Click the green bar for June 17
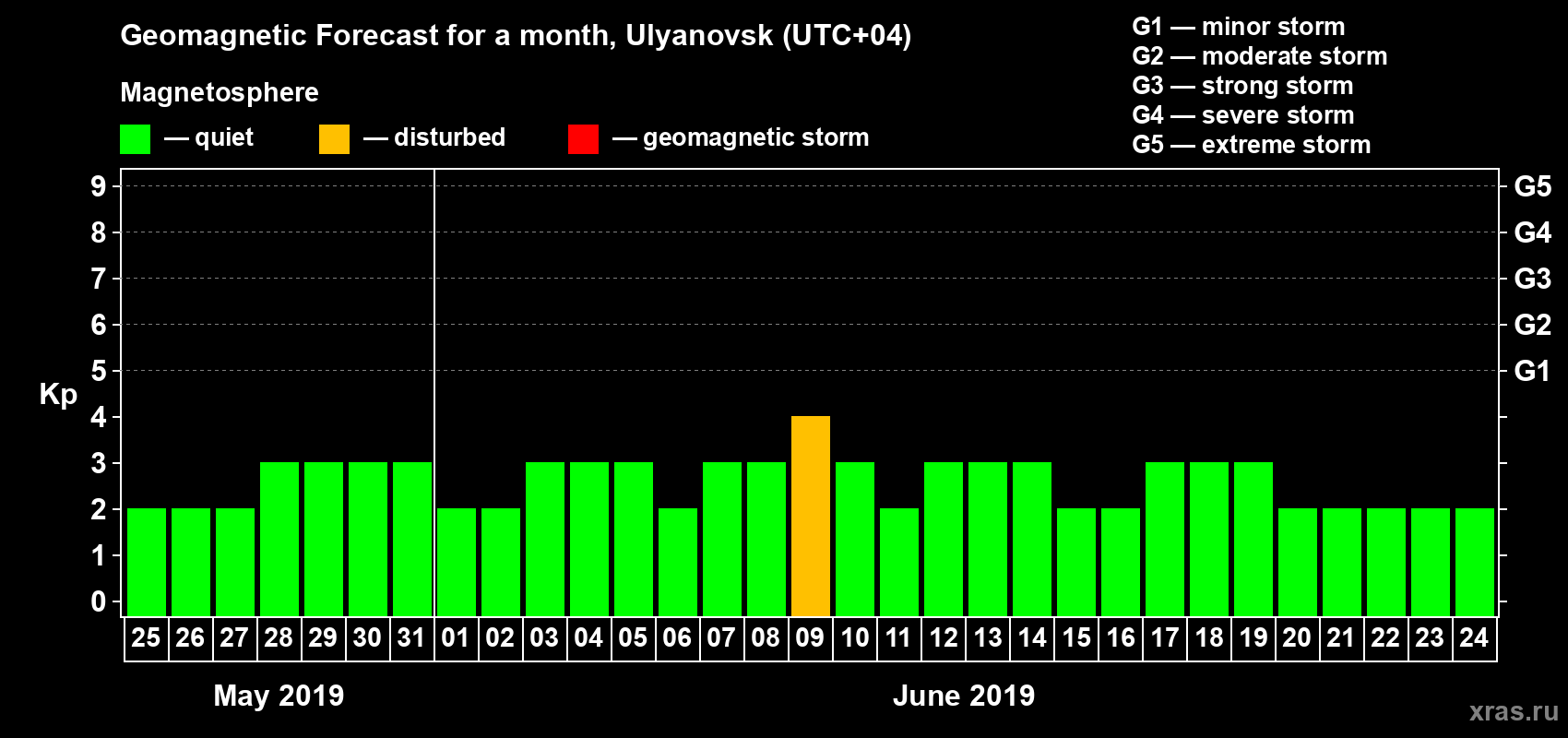Screen dimensions: 1568x738 pos(1165,539)
